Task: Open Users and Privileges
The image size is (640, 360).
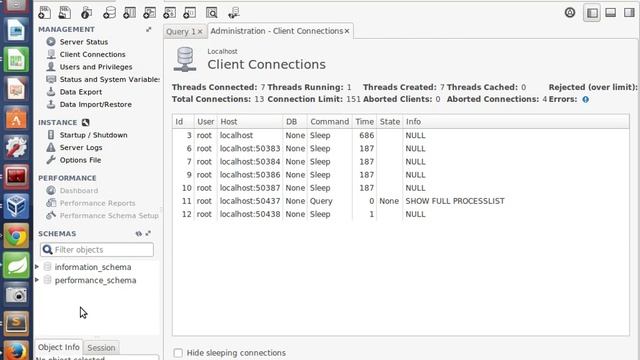Action: coord(96,67)
